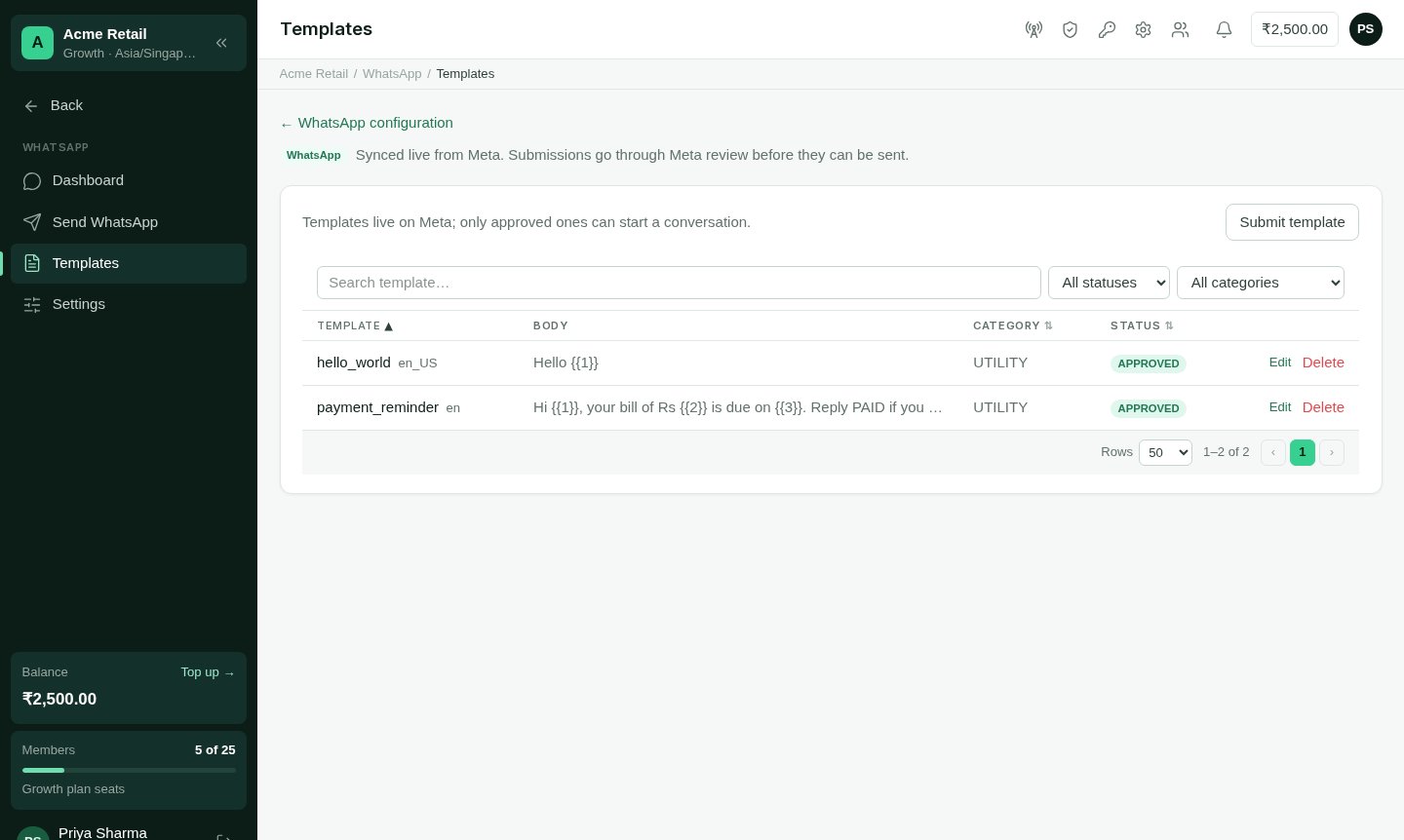The width and height of the screenshot is (1404, 840).
Task: Open the key icon in header
Action: (1107, 29)
